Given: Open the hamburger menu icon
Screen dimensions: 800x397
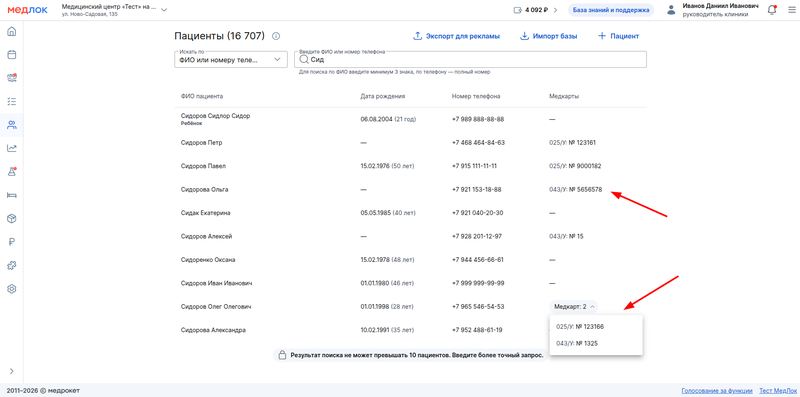Looking at the screenshot, I should pyautogui.click(x=791, y=10).
